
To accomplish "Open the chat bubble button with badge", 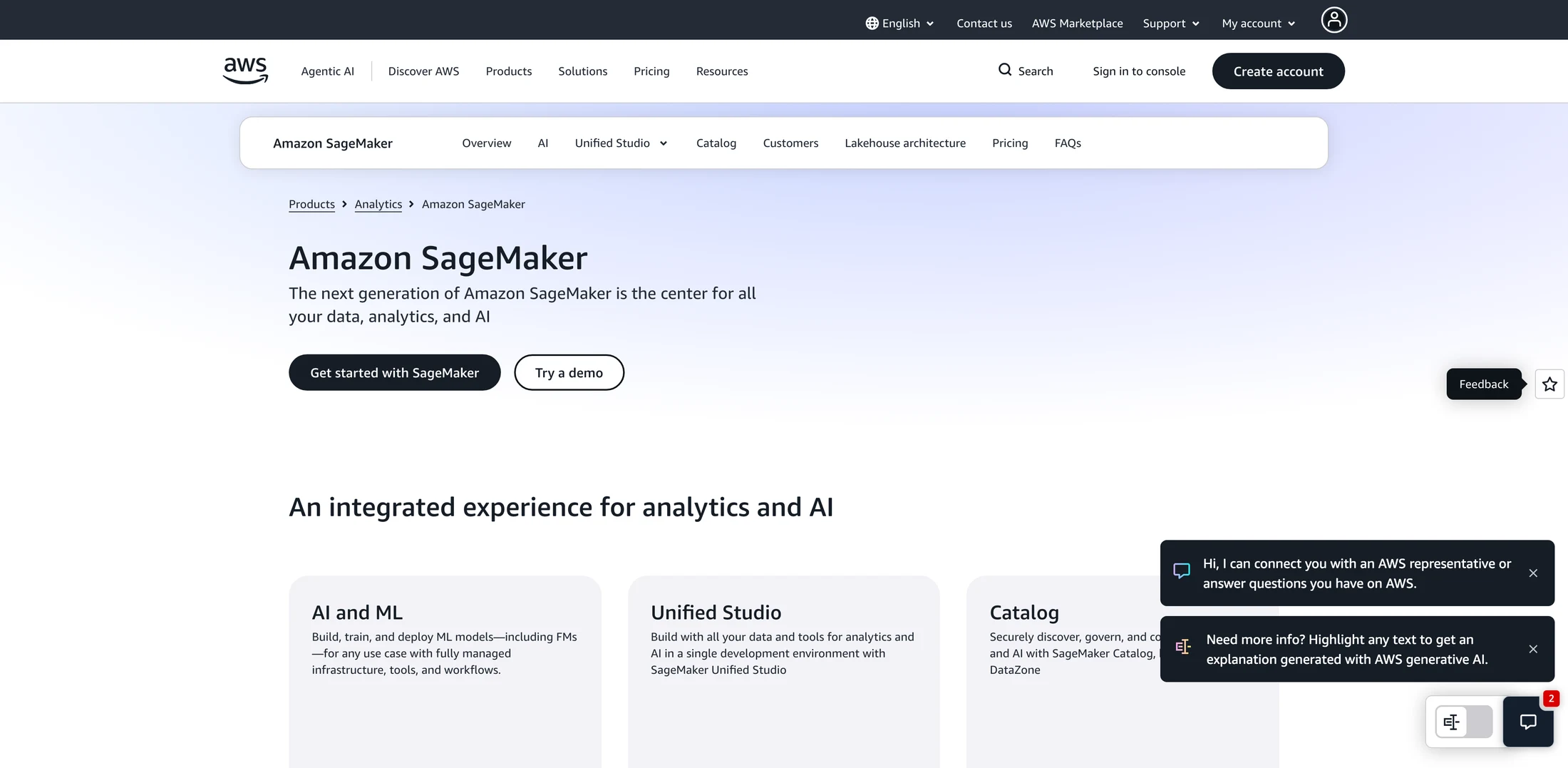I will (1528, 722).
